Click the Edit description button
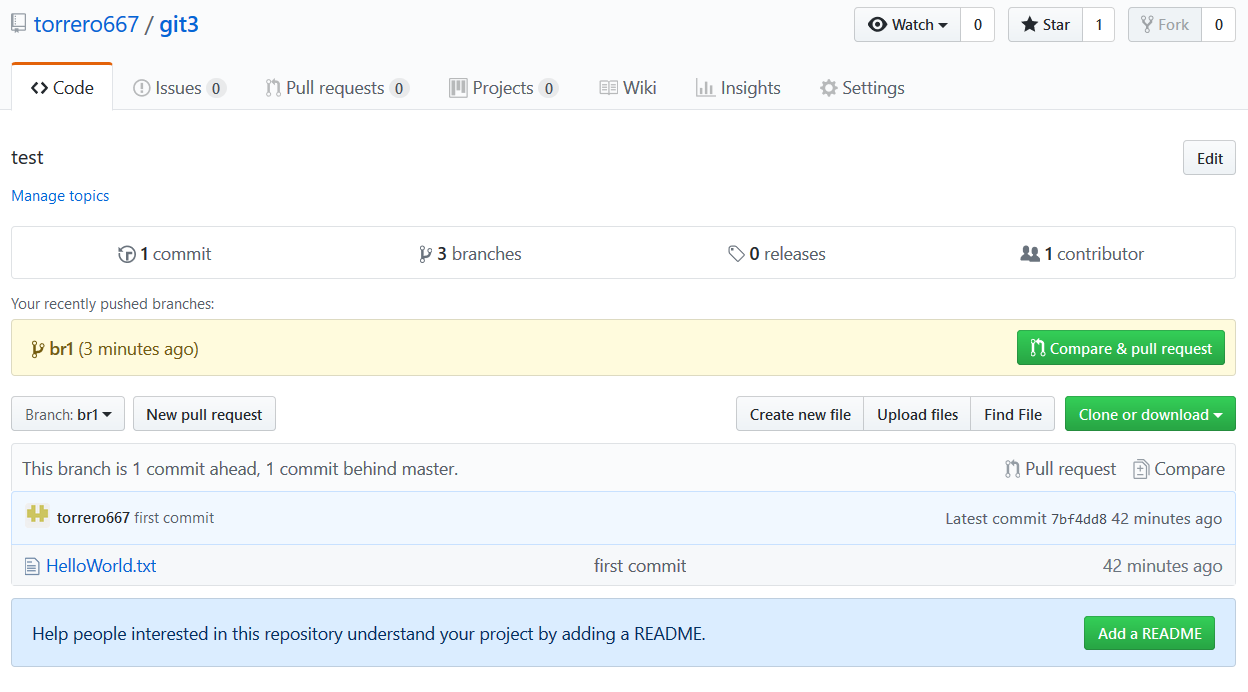Viewport: 1248px width, 692px height. pos(1210,158)
